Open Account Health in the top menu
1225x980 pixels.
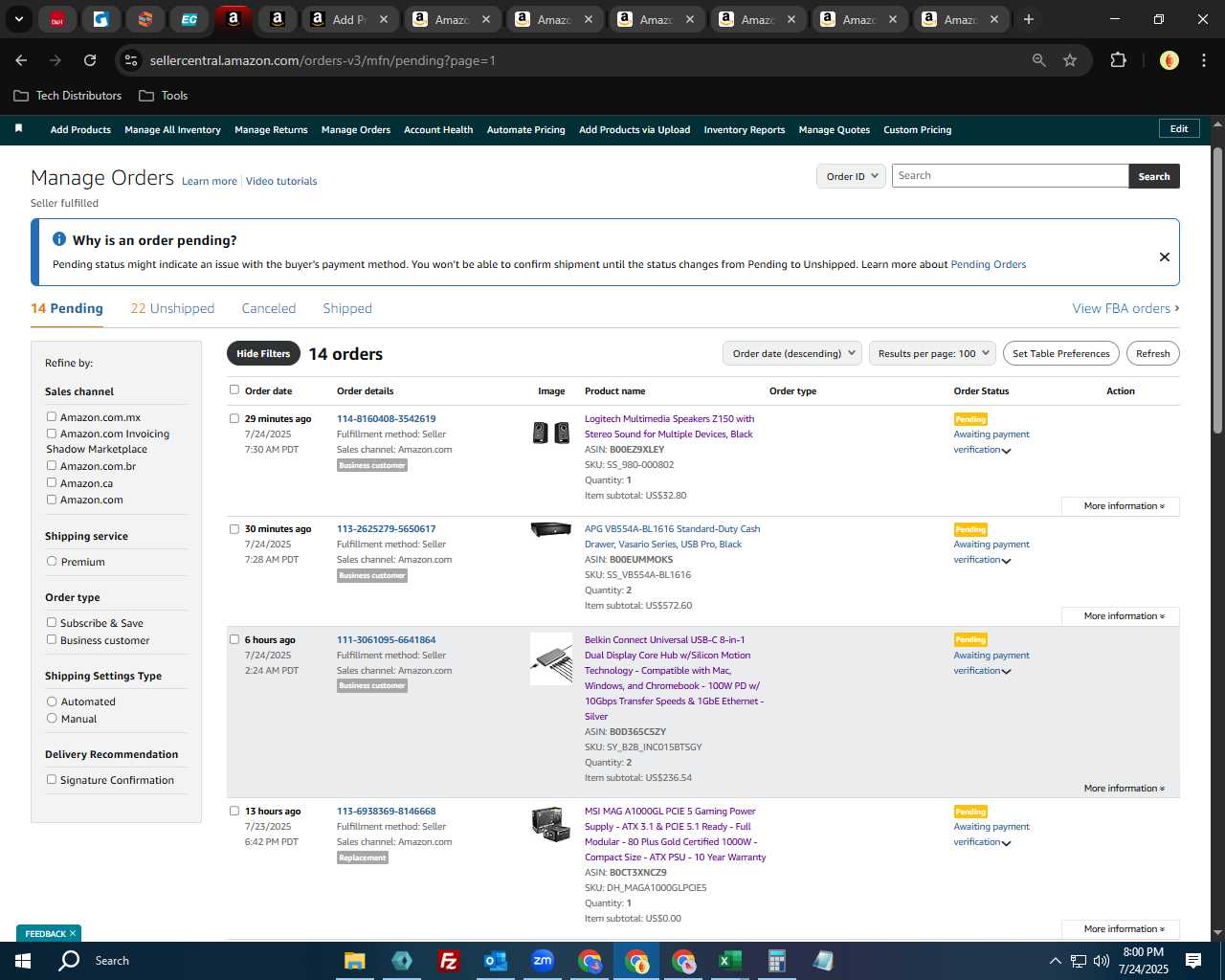pos(438,129)
